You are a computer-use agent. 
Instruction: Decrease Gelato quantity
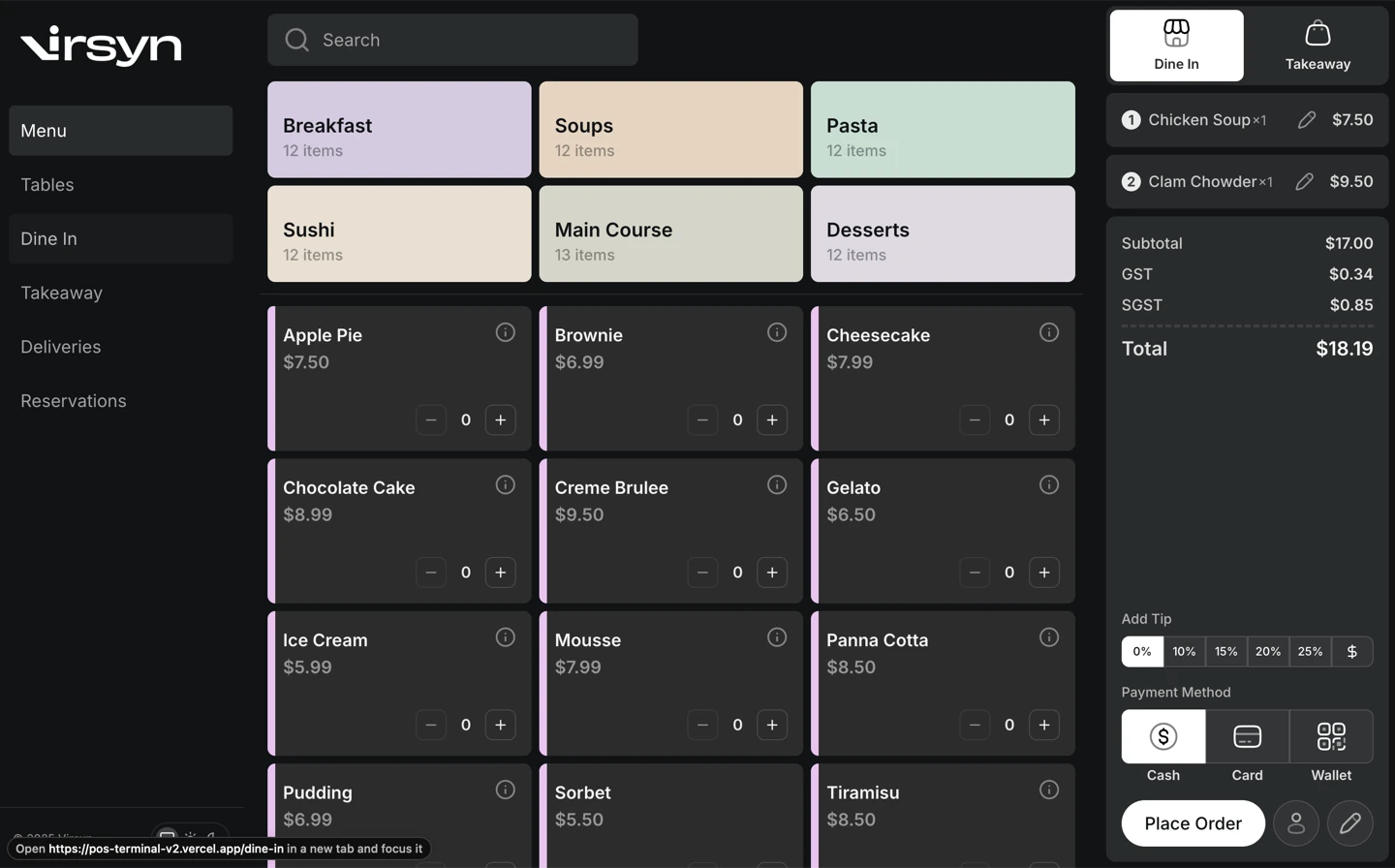coord(975,573)
